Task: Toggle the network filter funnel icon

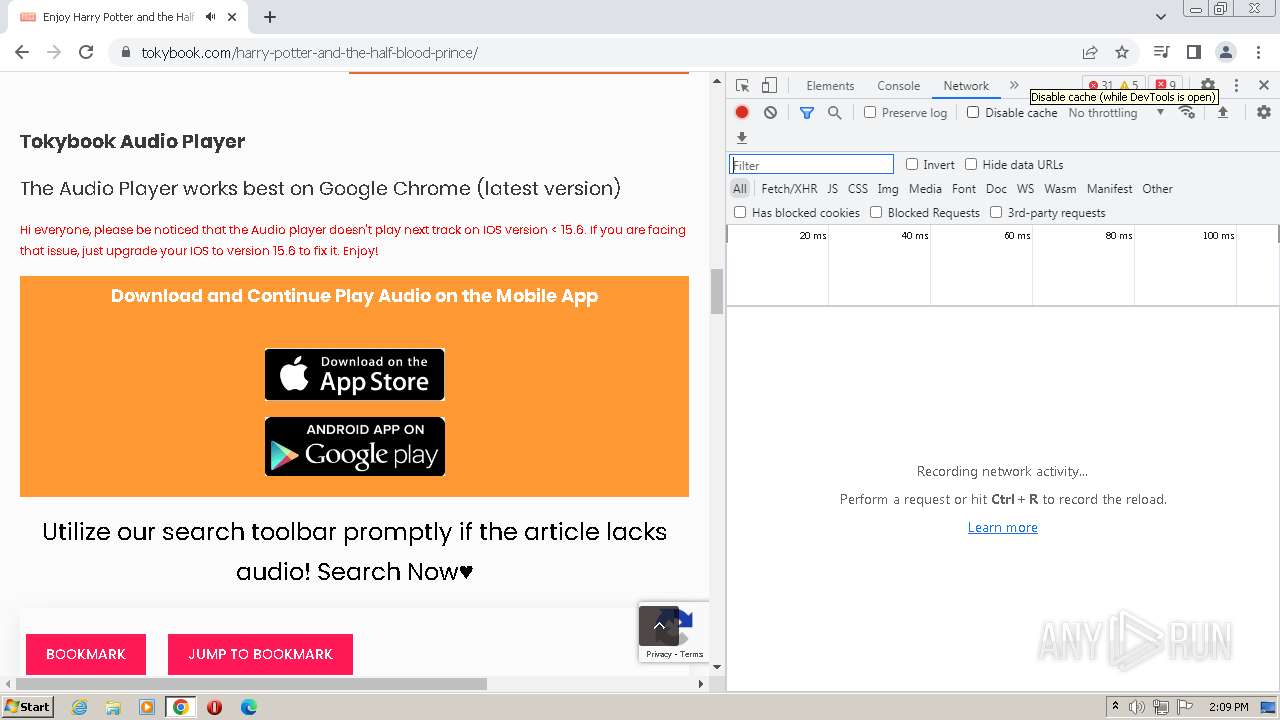Action: coord(807,113)
